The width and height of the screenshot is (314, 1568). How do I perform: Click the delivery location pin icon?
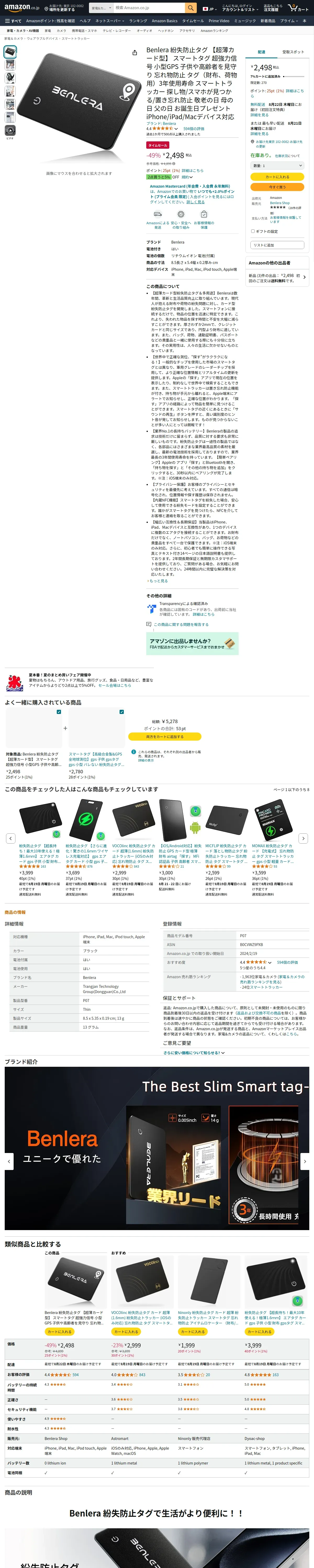tap(46, 9)
